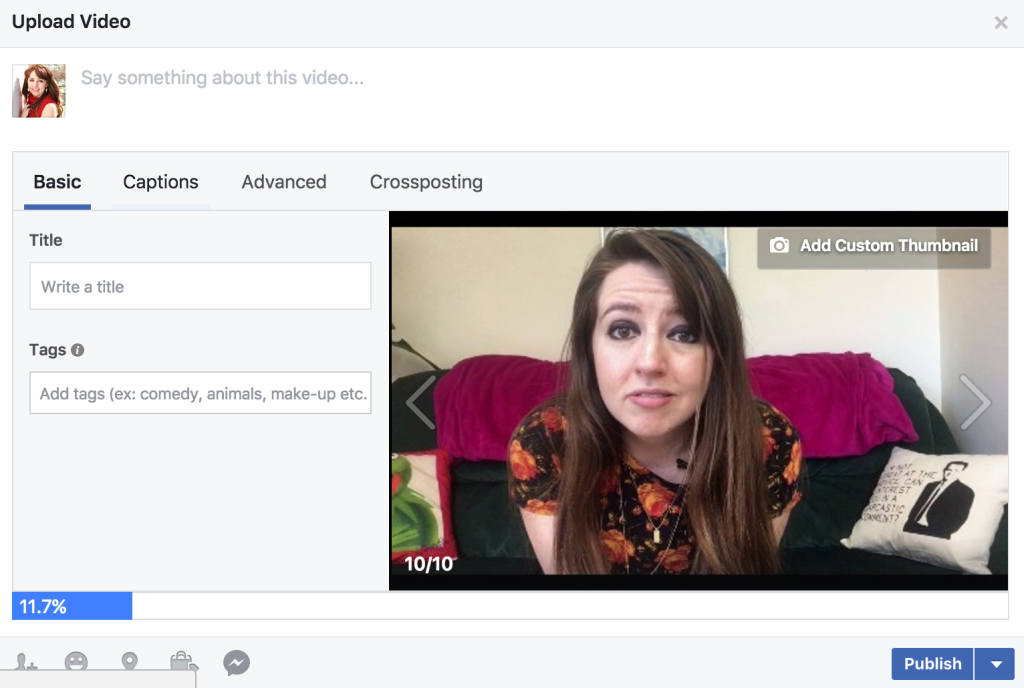Screen dimensions: 1024x688
Task: Show previous thumbnail with left arrow
Action: 420,402
